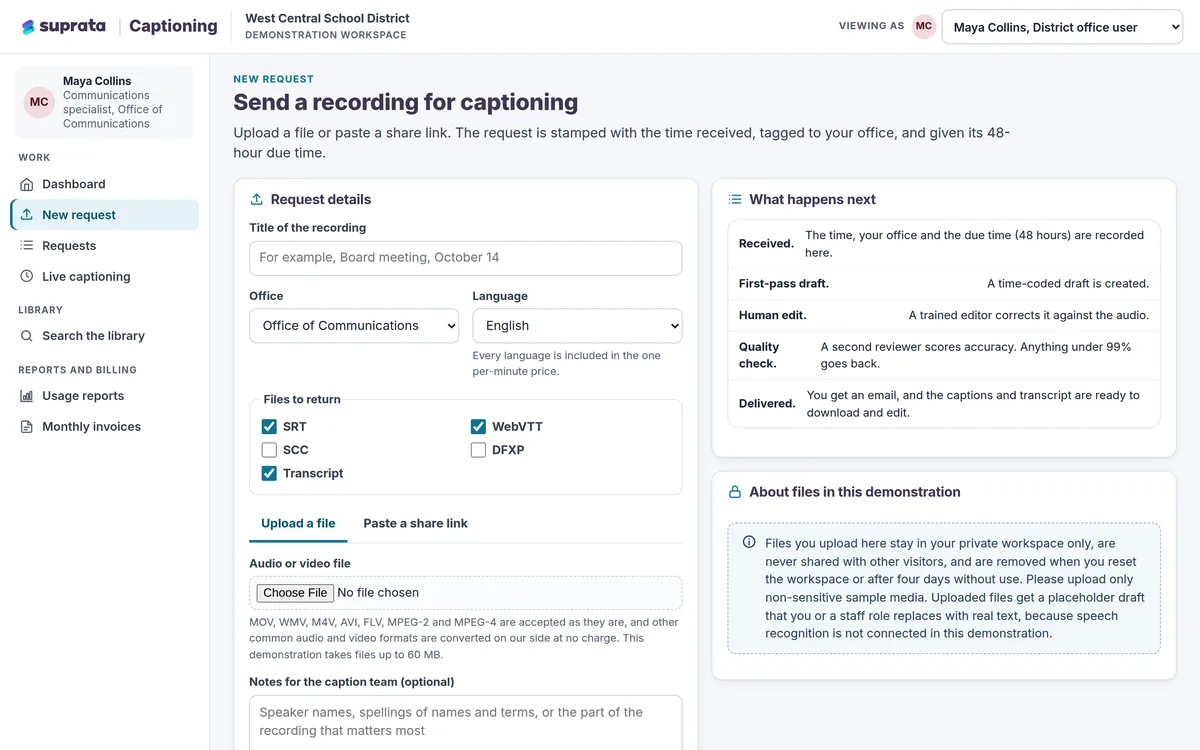Click the Dashboard home icon
The width and height of the screenshot is (1200, 750).
point(27,184)
